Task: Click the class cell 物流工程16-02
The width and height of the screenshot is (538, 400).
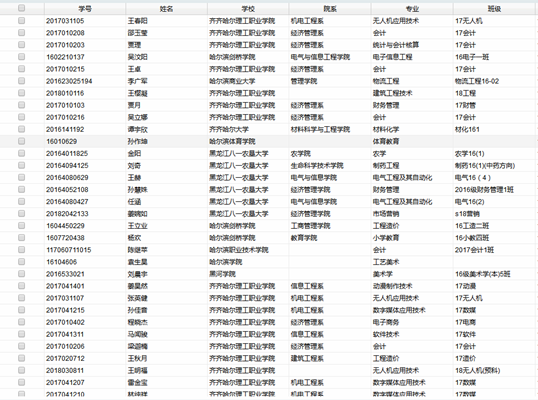Action: 477,81
